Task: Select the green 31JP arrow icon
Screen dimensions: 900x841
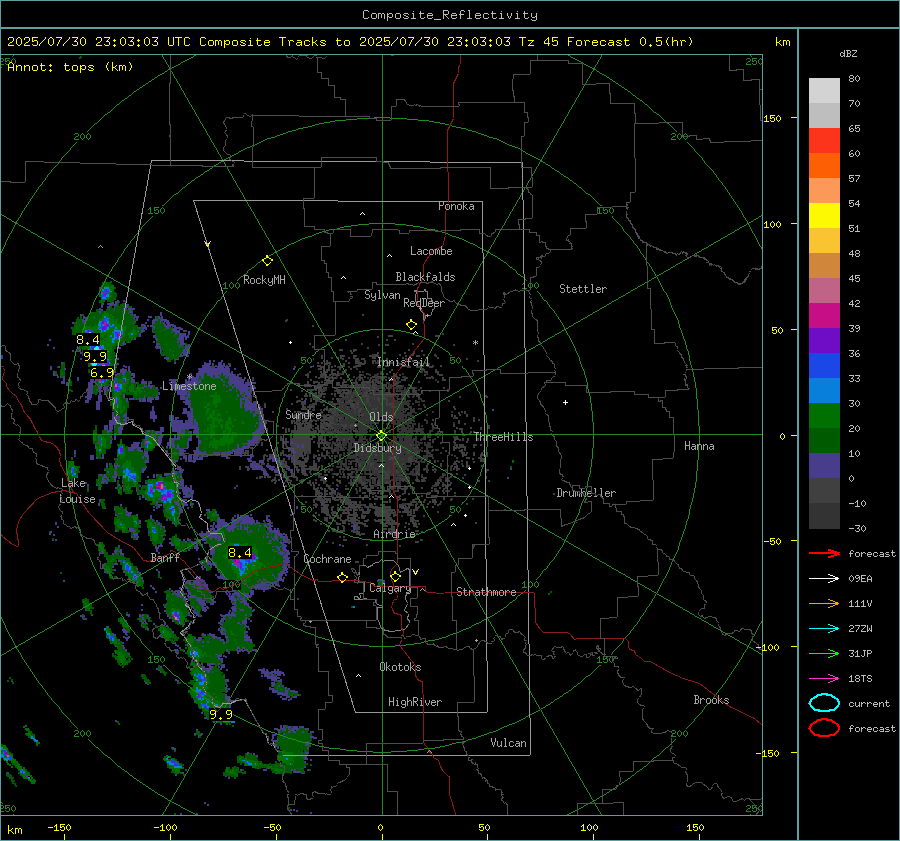Action: [x=824, y=653]
